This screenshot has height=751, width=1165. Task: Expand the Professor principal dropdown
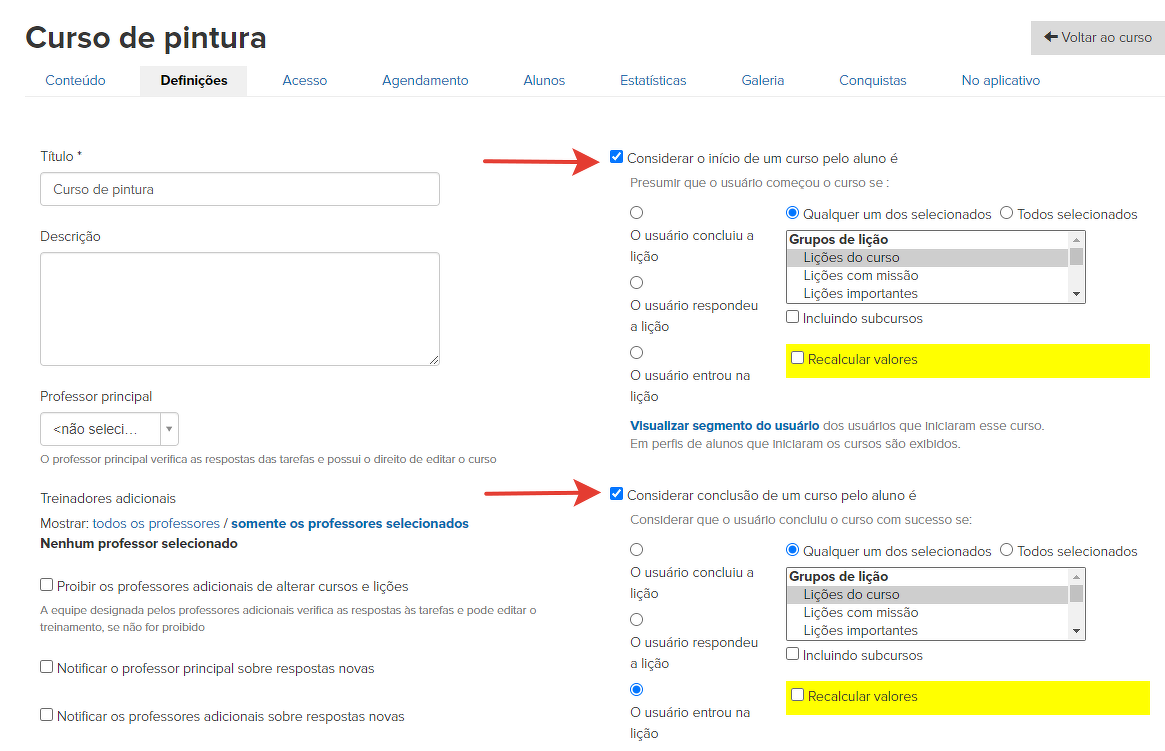pos(109,429)
